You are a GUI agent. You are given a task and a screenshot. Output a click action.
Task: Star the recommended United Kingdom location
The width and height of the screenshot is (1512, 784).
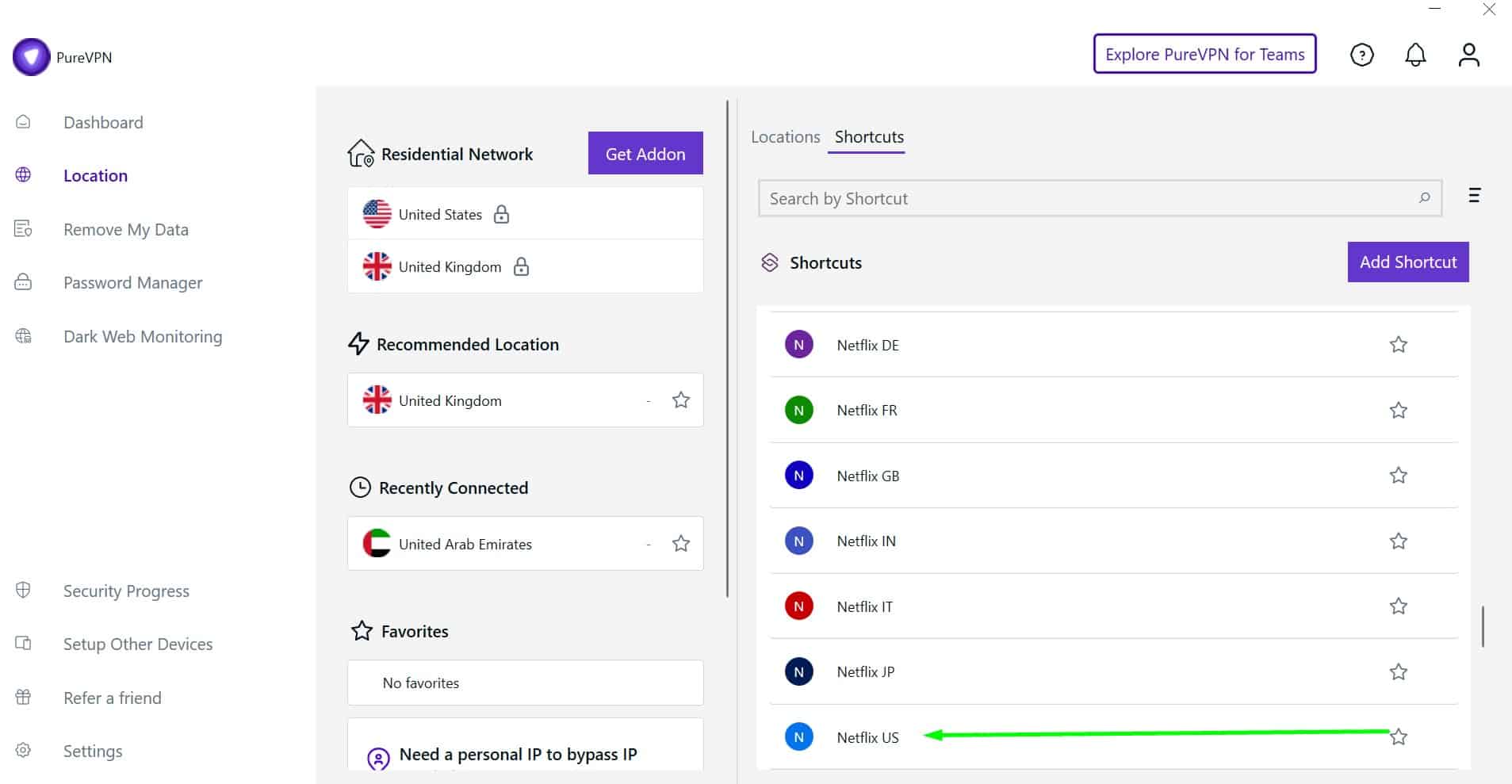[x=680, y=400]
